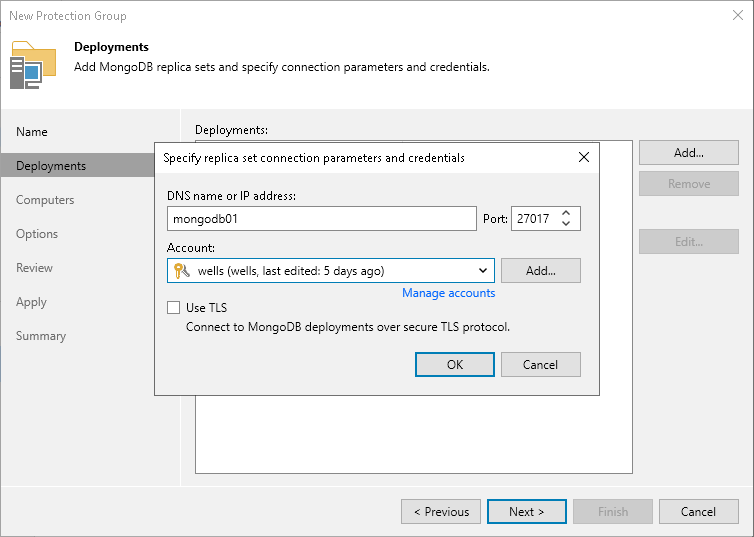The height and width of the screenshot is (537, 754).
Task: Cancel the New Protection Group wizard
Action: [x=699, y=512]
